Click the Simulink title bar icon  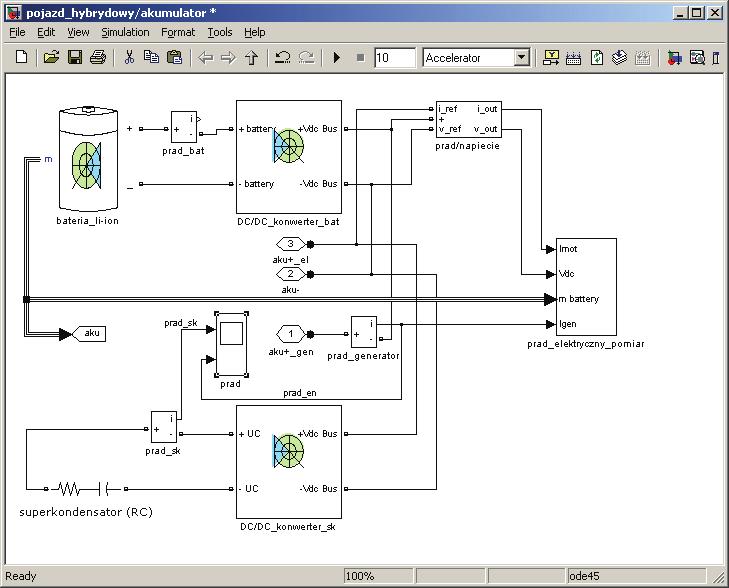14,13
